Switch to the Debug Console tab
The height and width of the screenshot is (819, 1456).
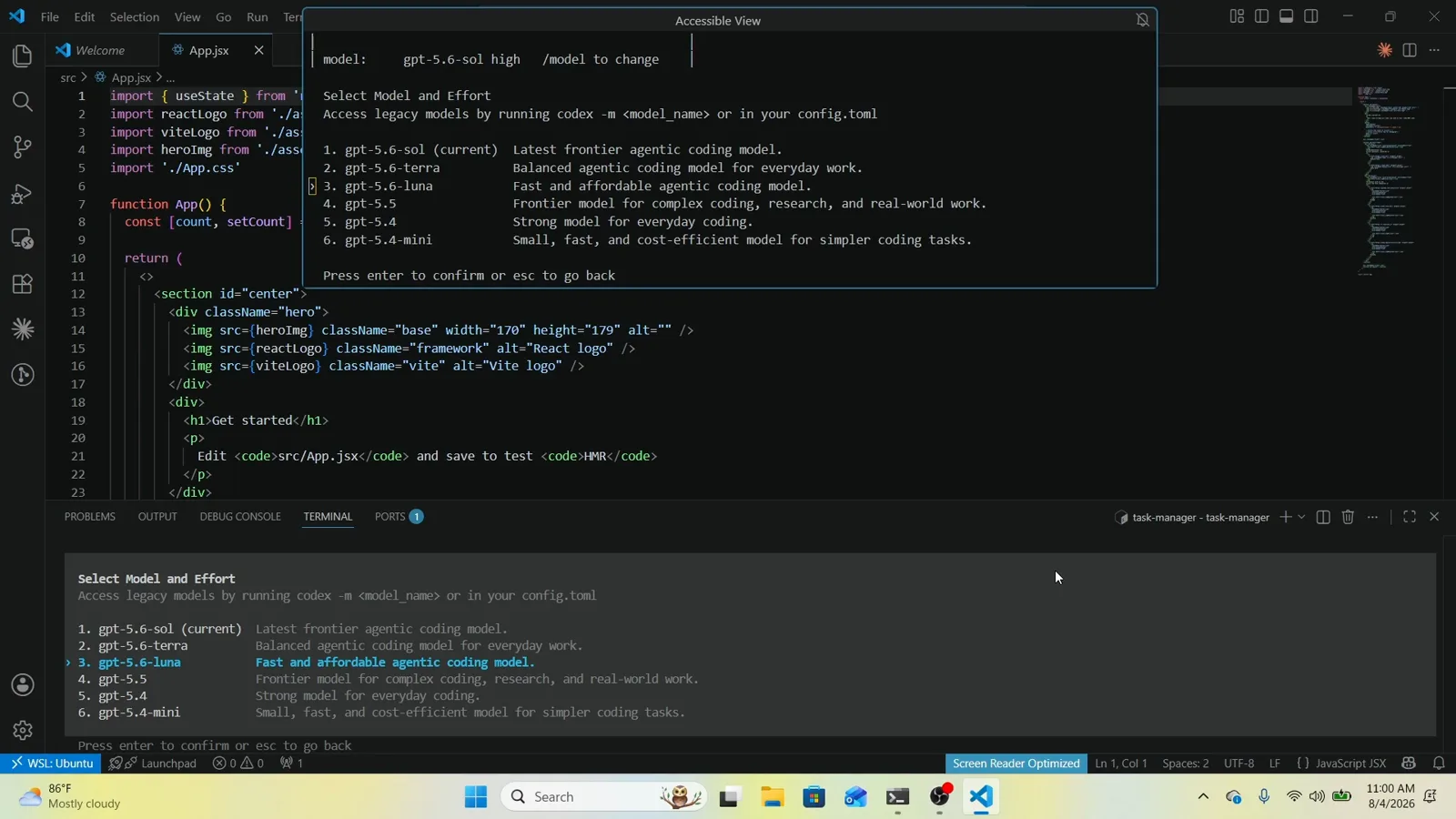240,517
